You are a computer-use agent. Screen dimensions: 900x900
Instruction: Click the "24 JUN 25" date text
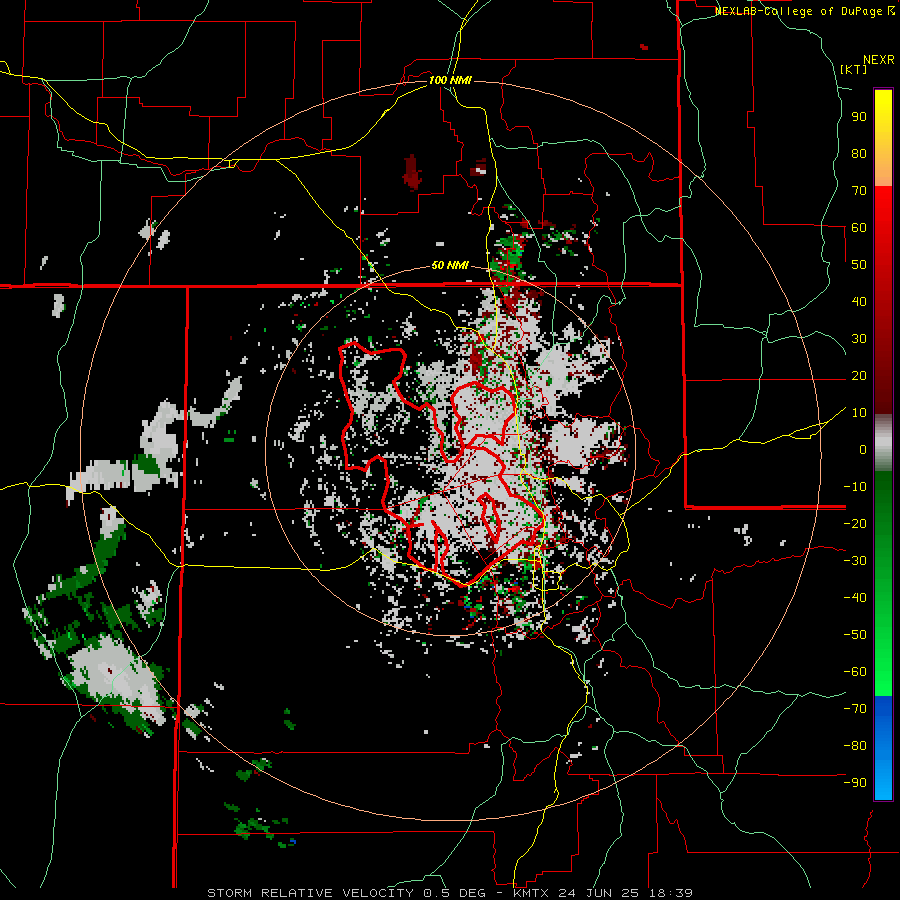599,893
